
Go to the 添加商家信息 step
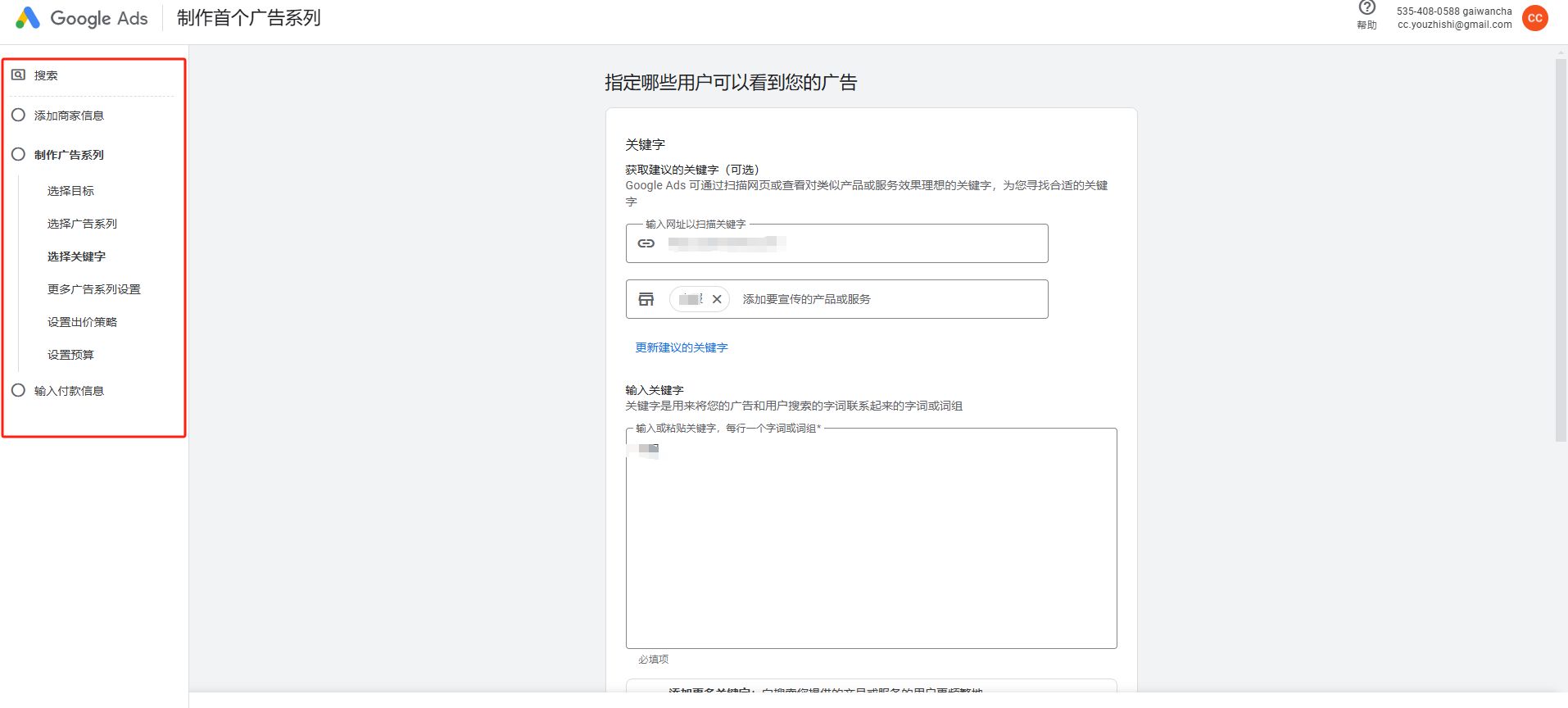(x=69, y=116)
